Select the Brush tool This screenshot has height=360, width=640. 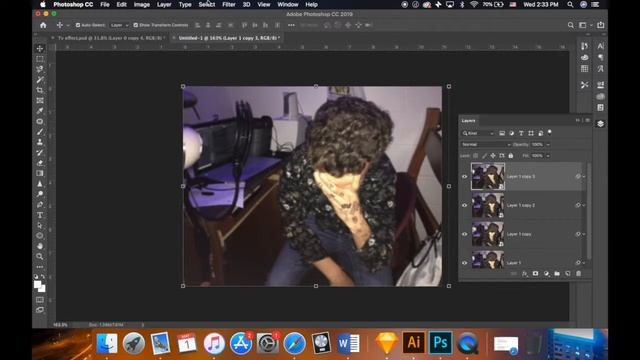tap(40, 131)
